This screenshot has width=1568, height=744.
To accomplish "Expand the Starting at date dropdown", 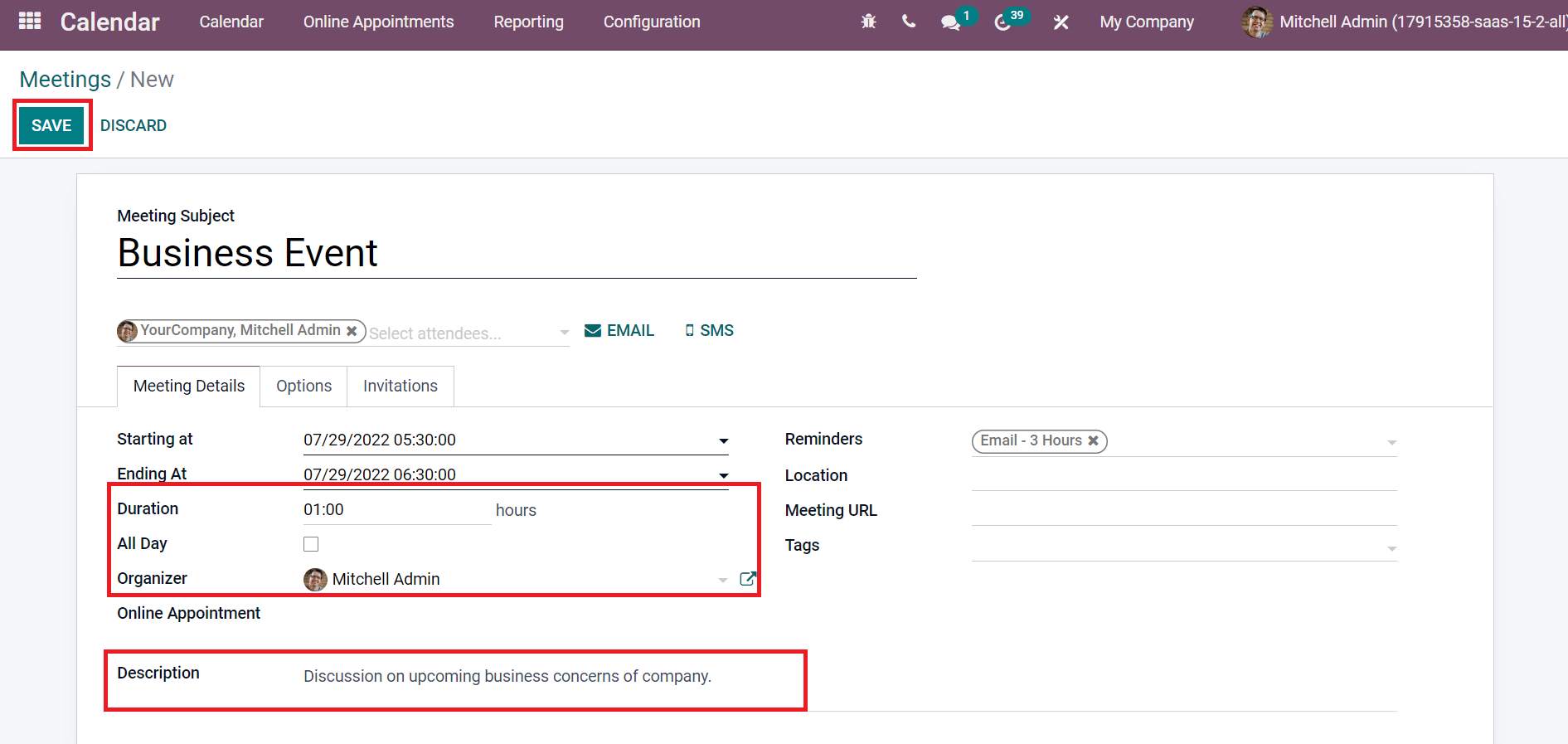I will pyautogui.click(x=723, y=440).
